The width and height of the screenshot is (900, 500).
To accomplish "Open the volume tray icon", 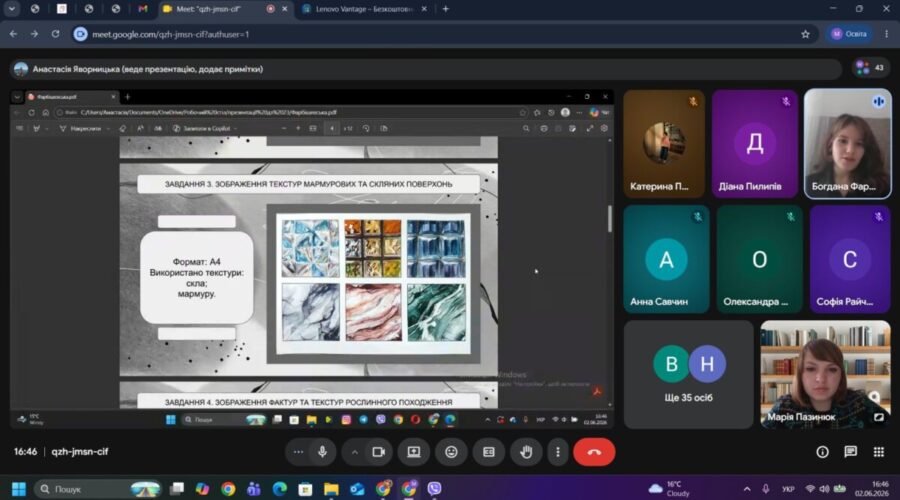I will 824,489.
